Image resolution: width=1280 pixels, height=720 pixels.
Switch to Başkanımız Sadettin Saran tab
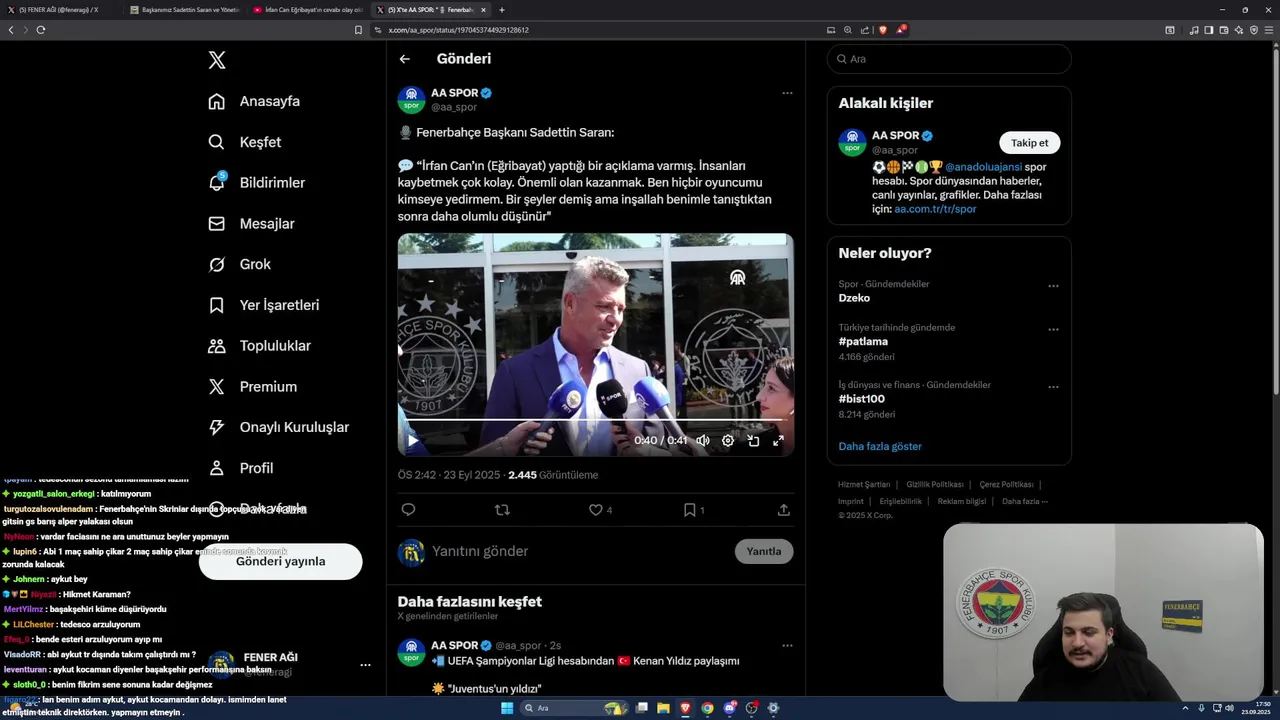(x=185, y=10)
